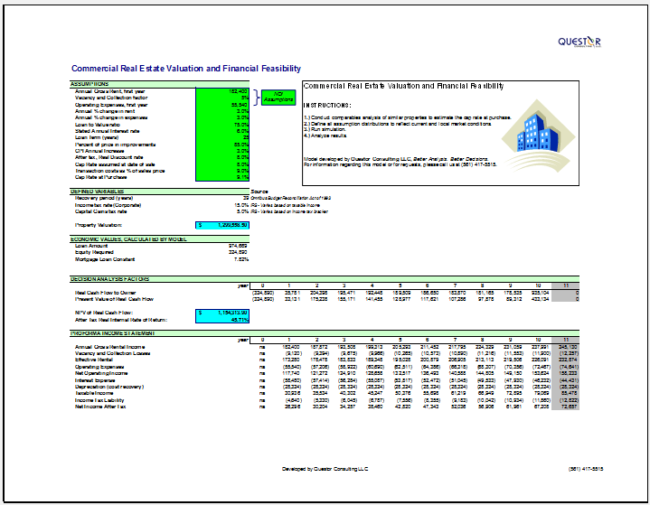Click the Effective Rental row label
Viewport: 650px width, 505px height.
pyautogui.click(x=93, y=360)
